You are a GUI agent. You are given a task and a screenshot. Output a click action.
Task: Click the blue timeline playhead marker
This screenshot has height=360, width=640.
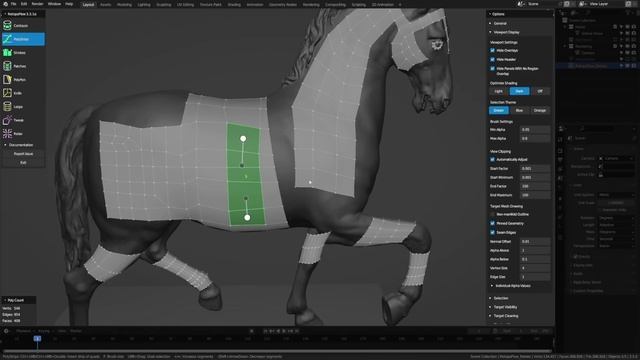point(37,339)
